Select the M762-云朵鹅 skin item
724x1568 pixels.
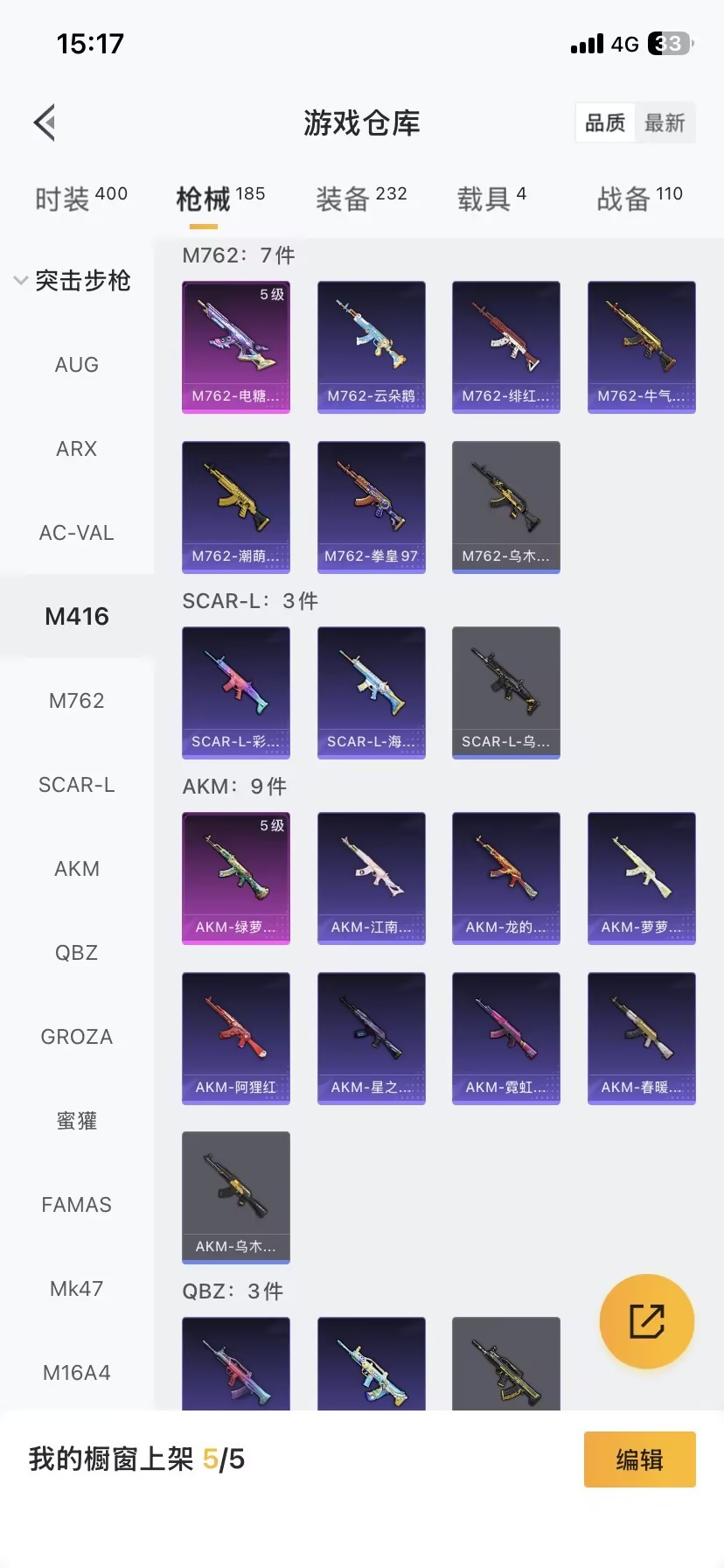372,346
